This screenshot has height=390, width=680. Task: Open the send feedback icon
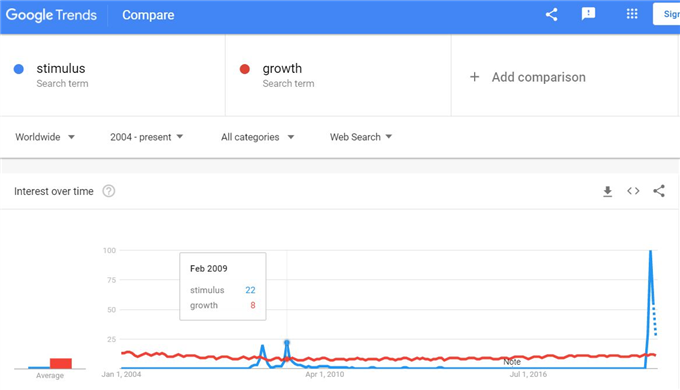588,14
